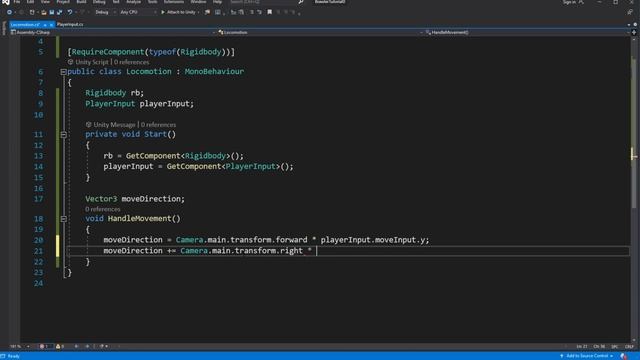Image resolution: width=640 pixels, height=360 pixels.
Task: Click the CRLF line ending indicator
Action: click(629, 347)
